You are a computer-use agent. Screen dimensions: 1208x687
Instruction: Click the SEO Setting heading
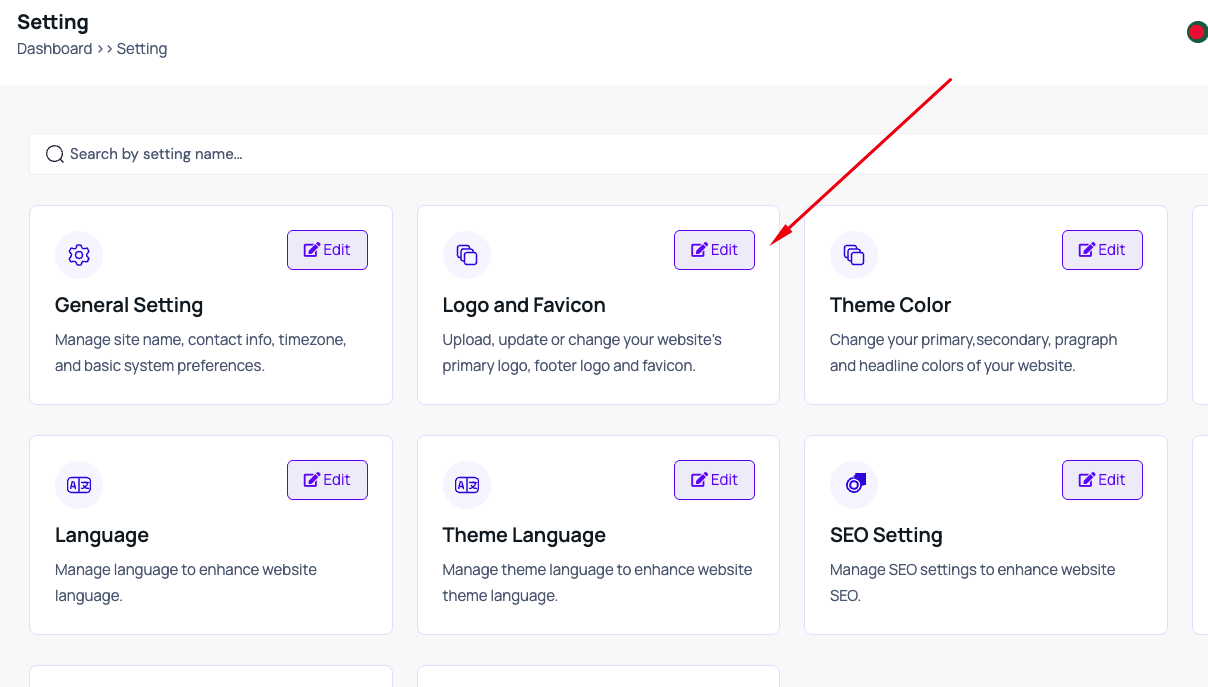tap(886, 535)
